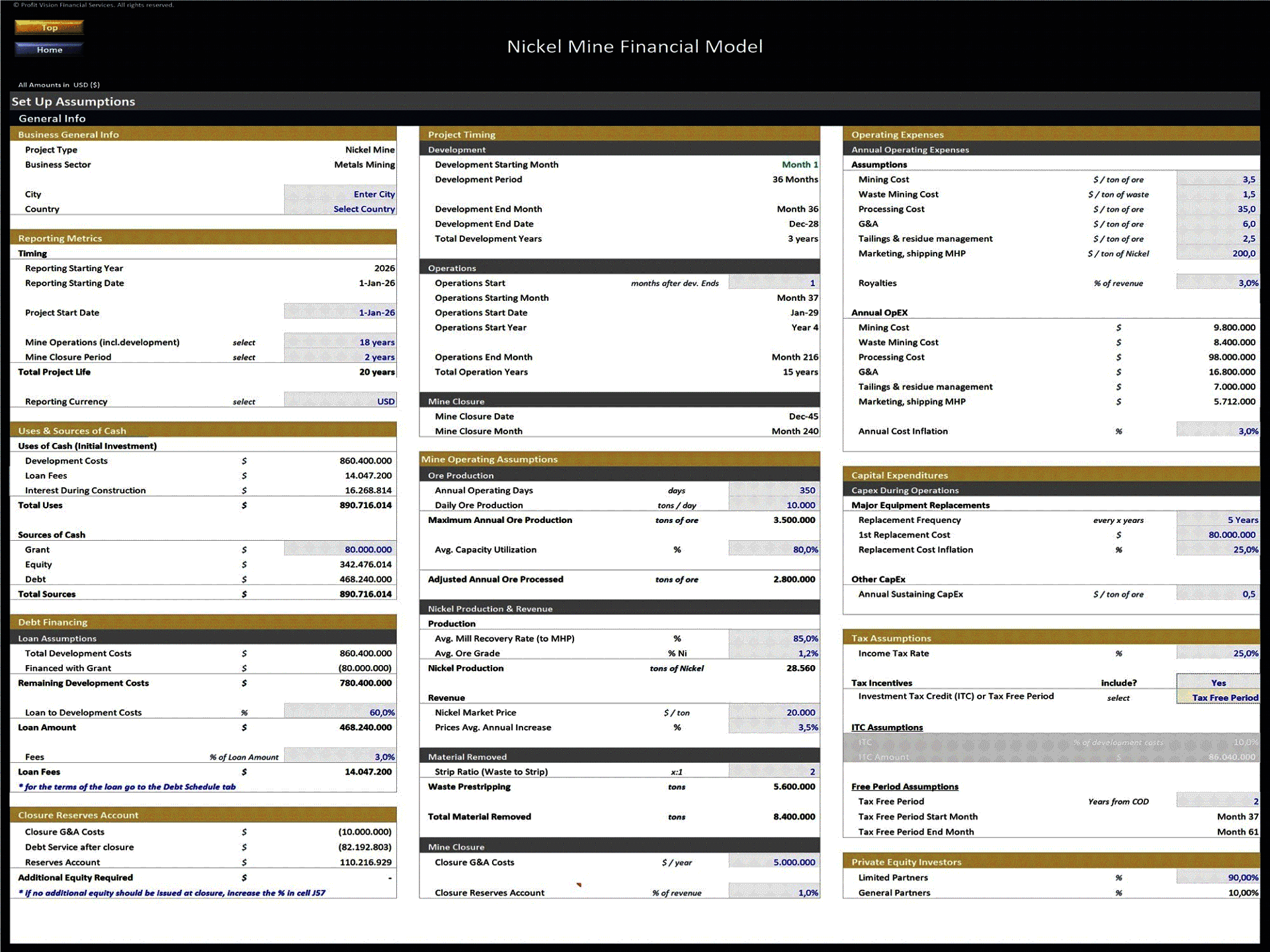Click the red comment marker near Closure Reserves
This screenshot has height=952, width=1270.
(579, 885)
